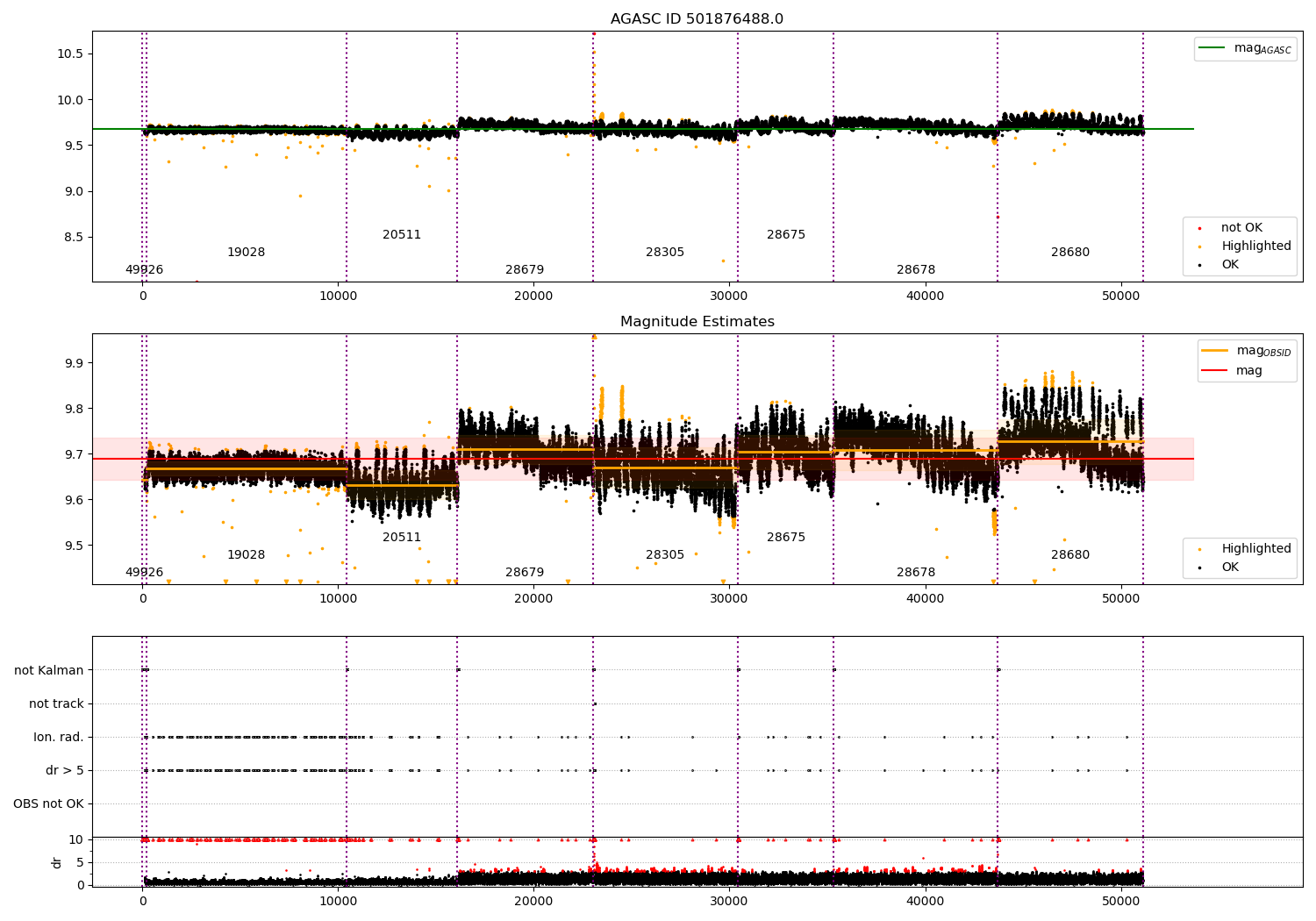The image size is (1316, 921).
Task: Click the 40000 x-tick under the top plot
Action: 925,296
